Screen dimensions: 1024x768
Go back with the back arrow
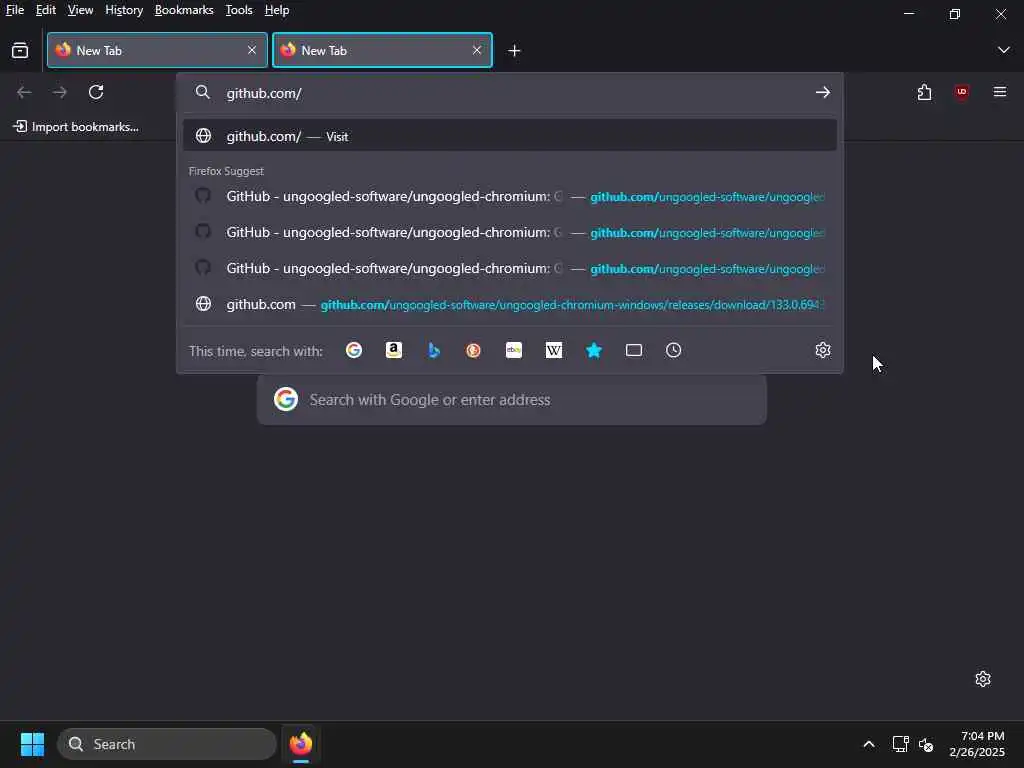24,92
